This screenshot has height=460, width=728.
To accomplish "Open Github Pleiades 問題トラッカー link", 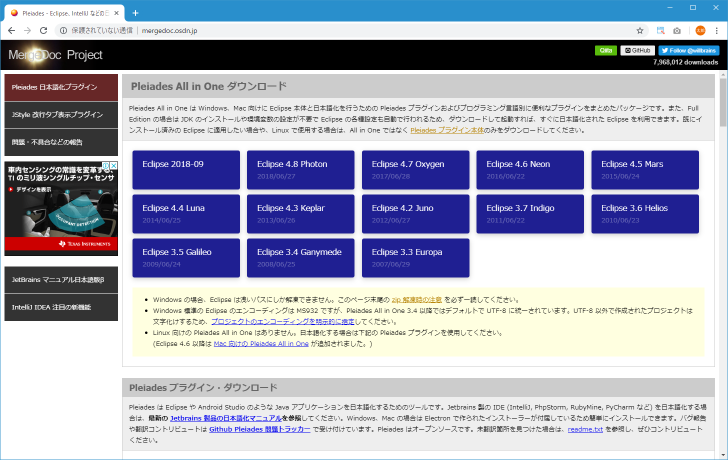I will coord(260,429).
